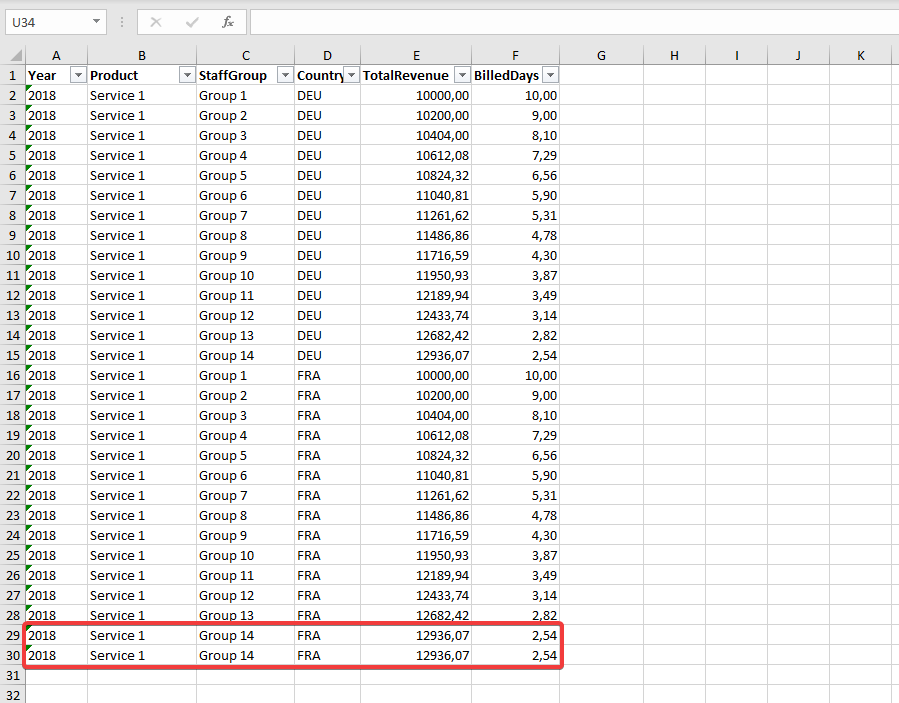Screen dimensions: 899x703
Task: Click the Select All corner triangle
Action: (x=13, y=56)
